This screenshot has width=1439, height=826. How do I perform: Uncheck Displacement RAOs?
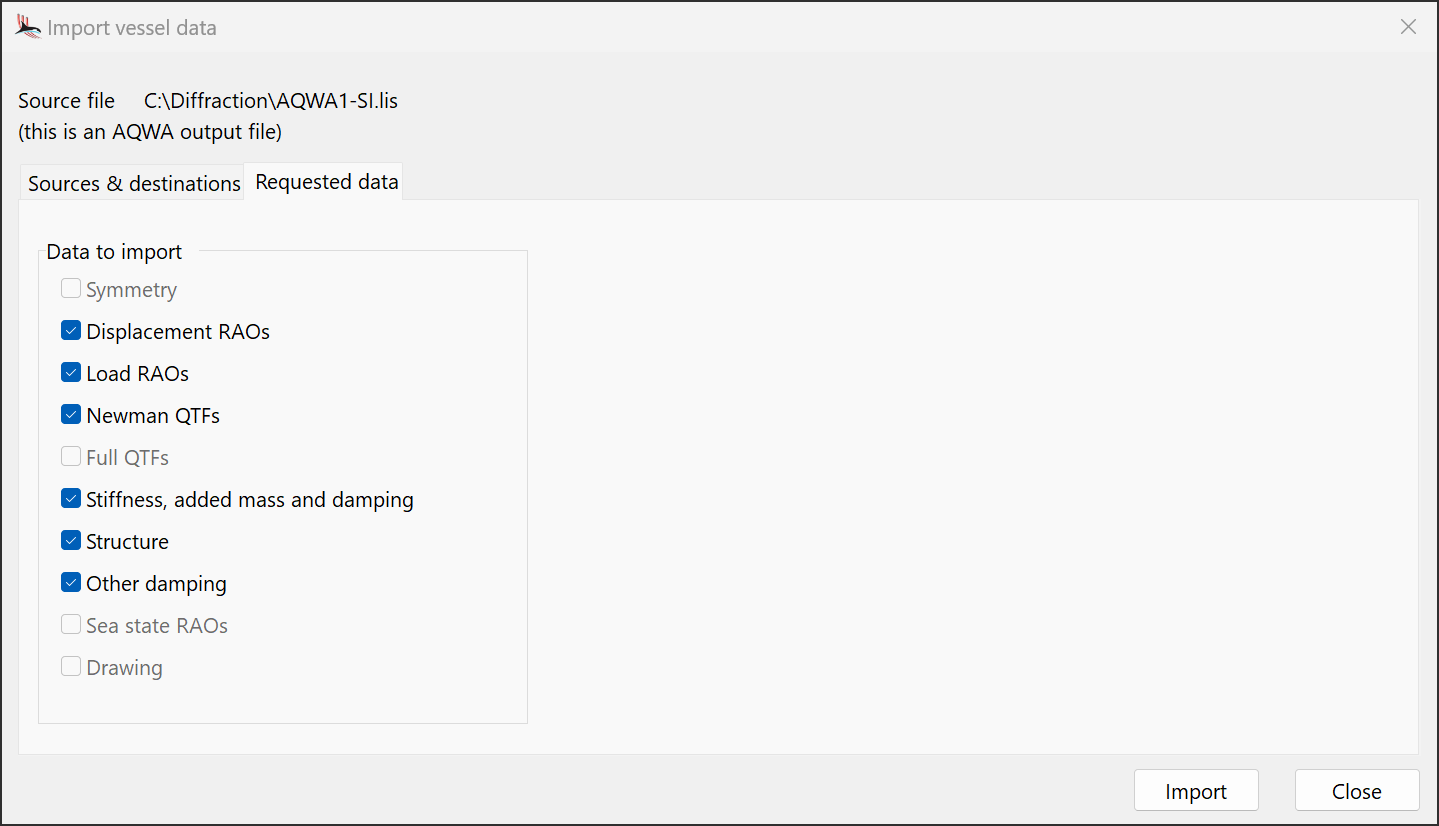[x=71, y=331]
